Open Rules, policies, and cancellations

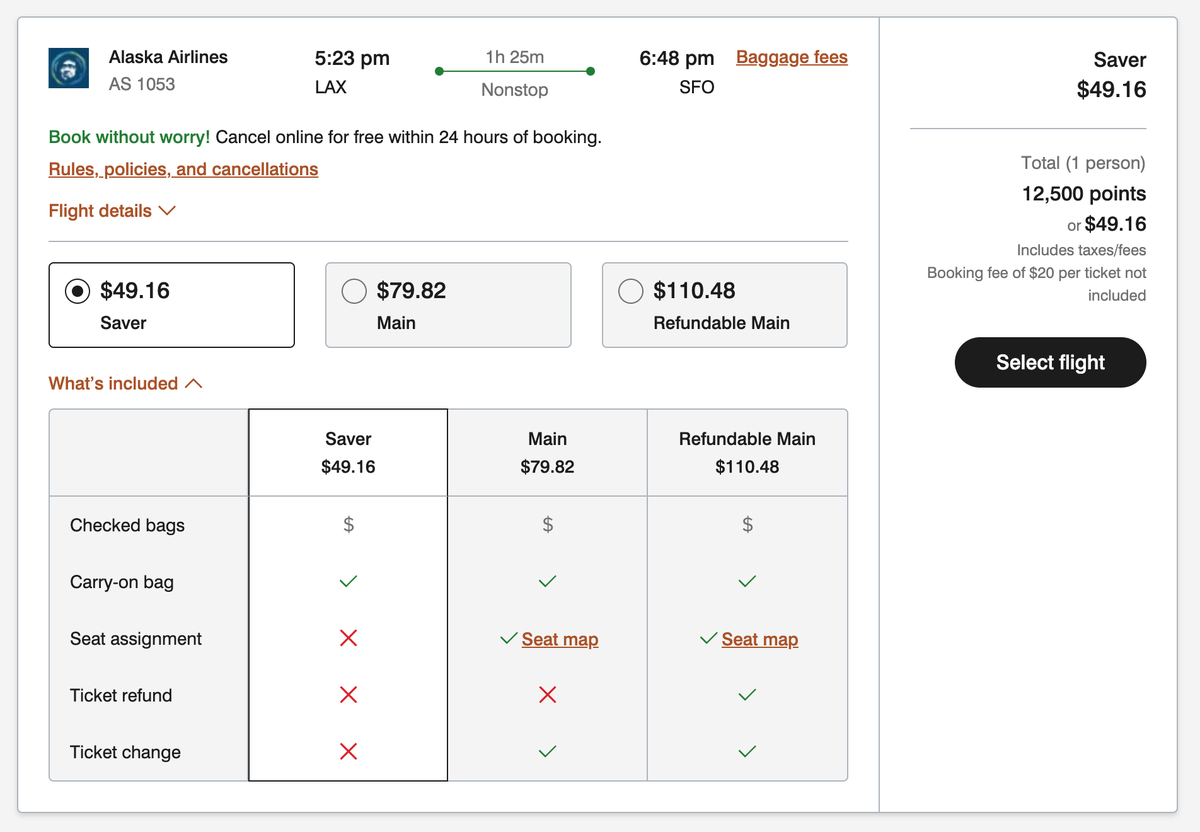coord(183,169)
